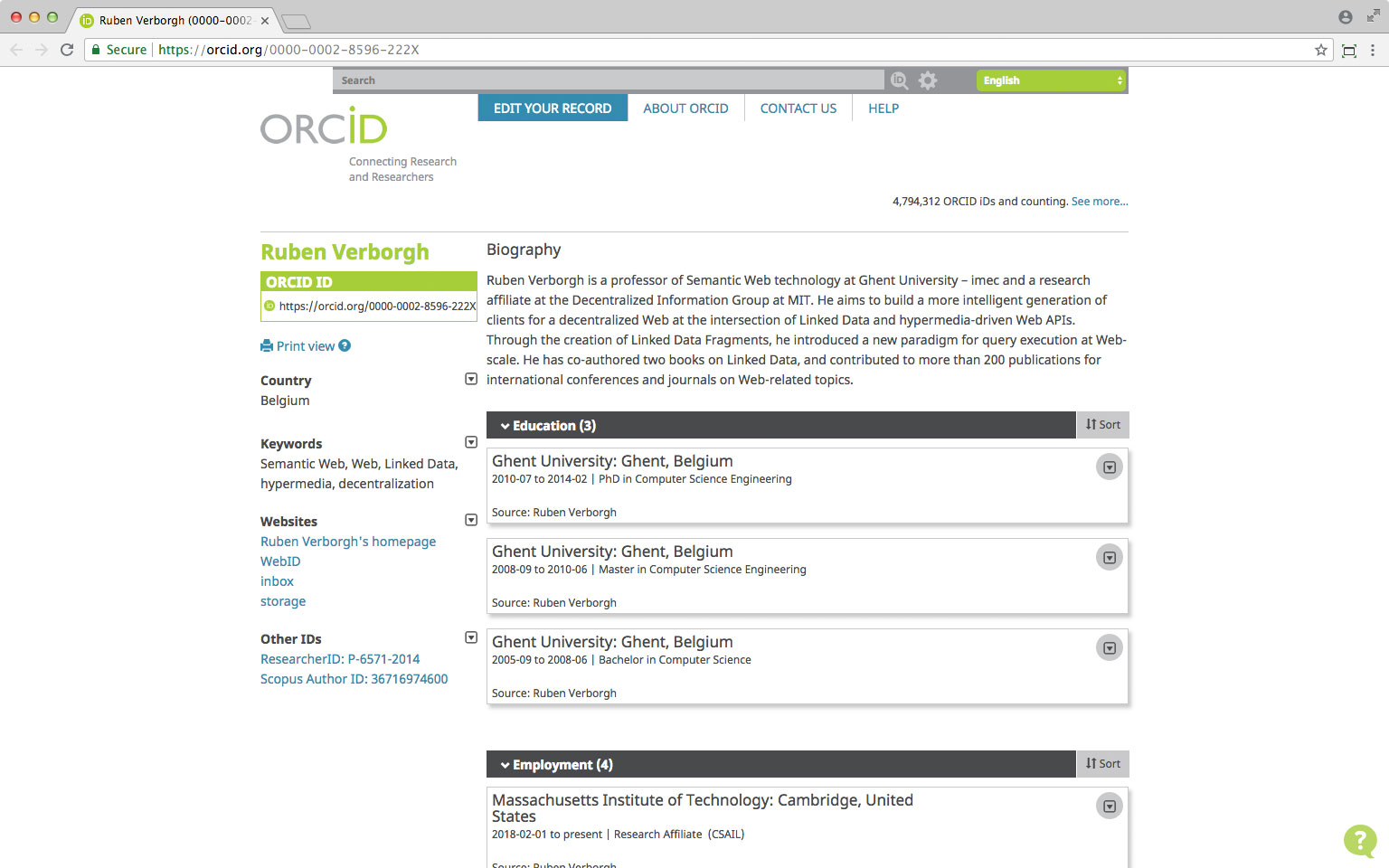Screen dimensions: 1389x868
Task: Bookmark this page with the star icon
Action: coord(1321,50)
